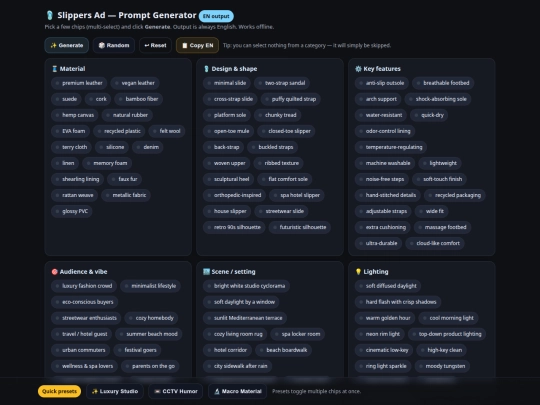The height and width of the screenshot is (405, 540).
Task: Toggle the faux fur chip
Action: coord(125,179)
